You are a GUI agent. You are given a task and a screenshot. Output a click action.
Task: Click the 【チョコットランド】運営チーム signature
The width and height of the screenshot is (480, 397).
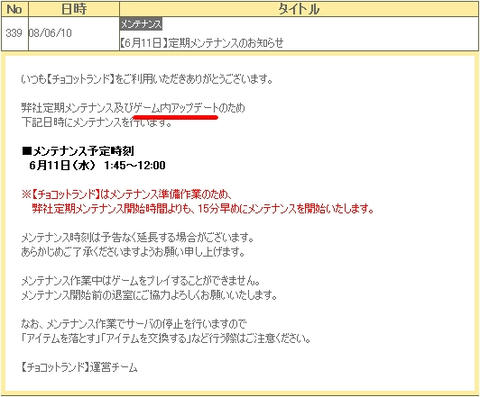coord(79,367)
